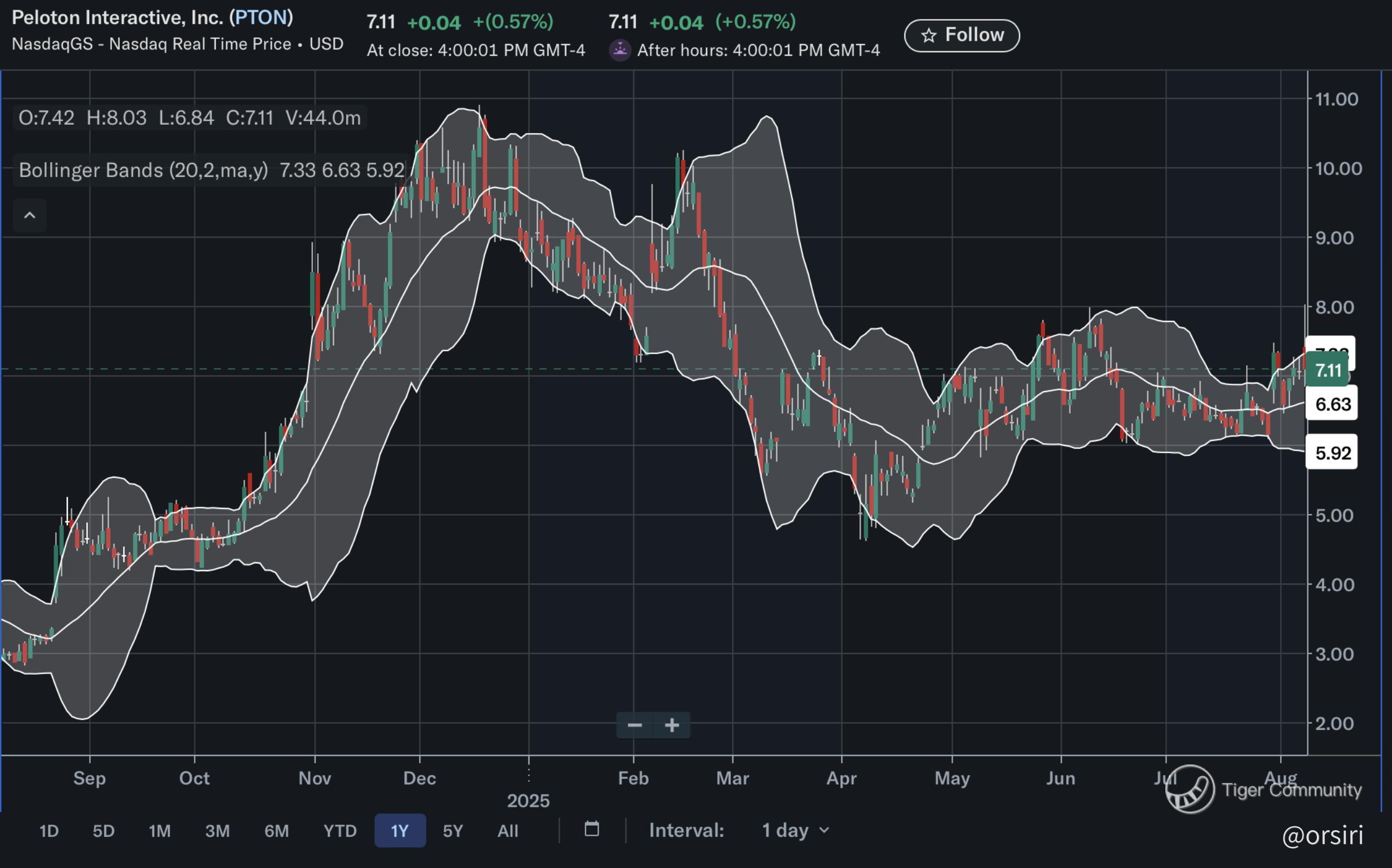Select the 5D time range
The height and width of the screenshot is (868, 1392).
[x=104, y=831]
